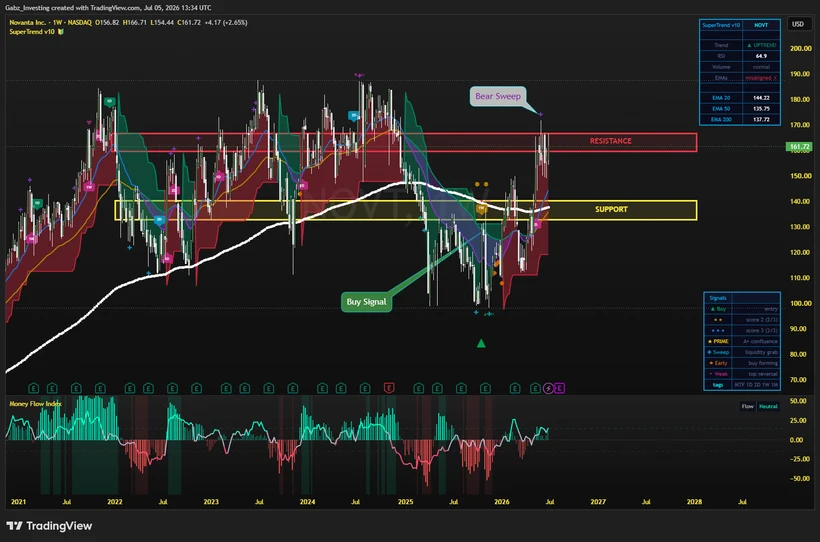Click the L154.44 low value in header
Viewport: 820px width, 542px height.
(x=162, y=22)
